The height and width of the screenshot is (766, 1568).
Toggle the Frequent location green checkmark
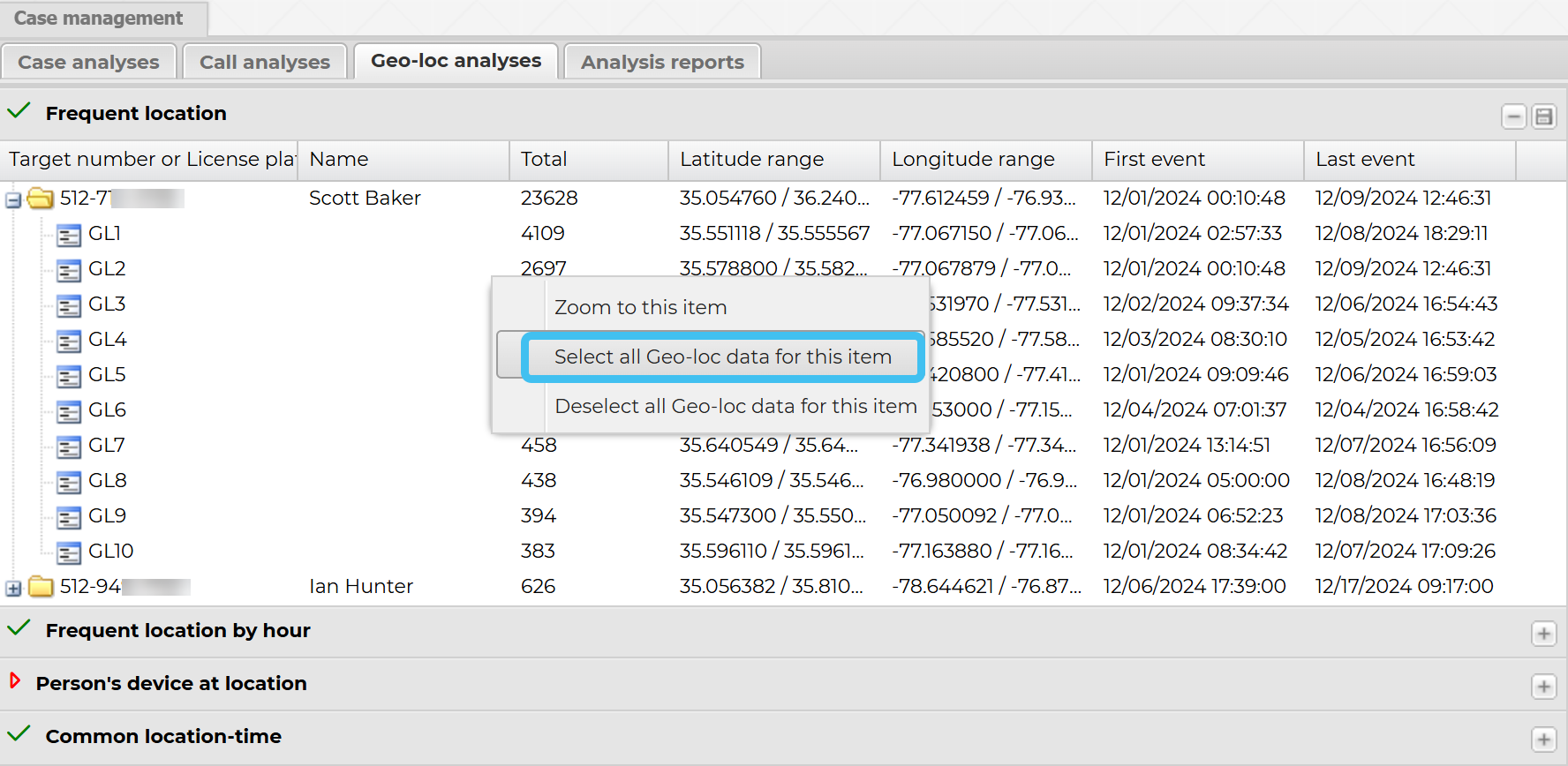(19, 112)
